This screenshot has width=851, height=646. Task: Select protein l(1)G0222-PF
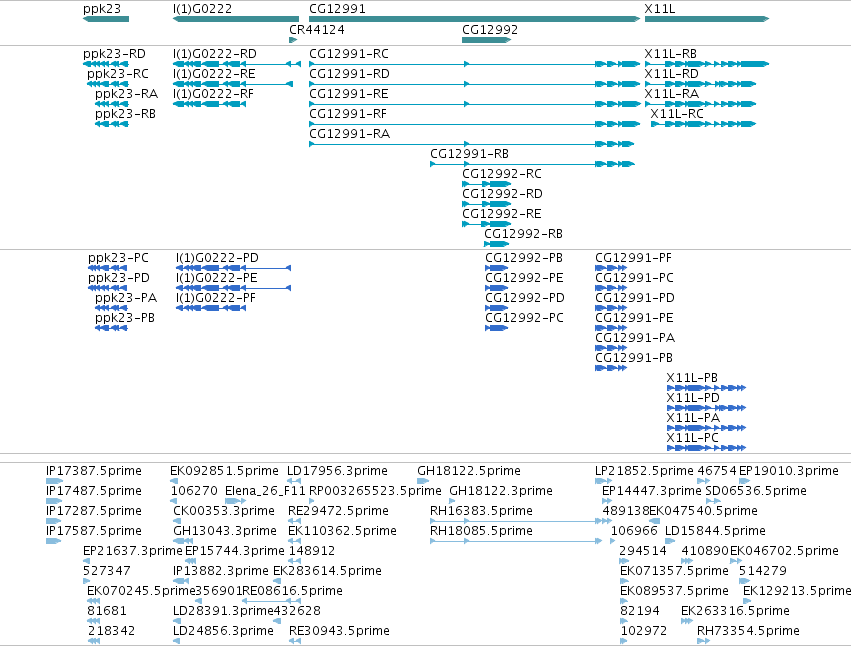point(211,308)
